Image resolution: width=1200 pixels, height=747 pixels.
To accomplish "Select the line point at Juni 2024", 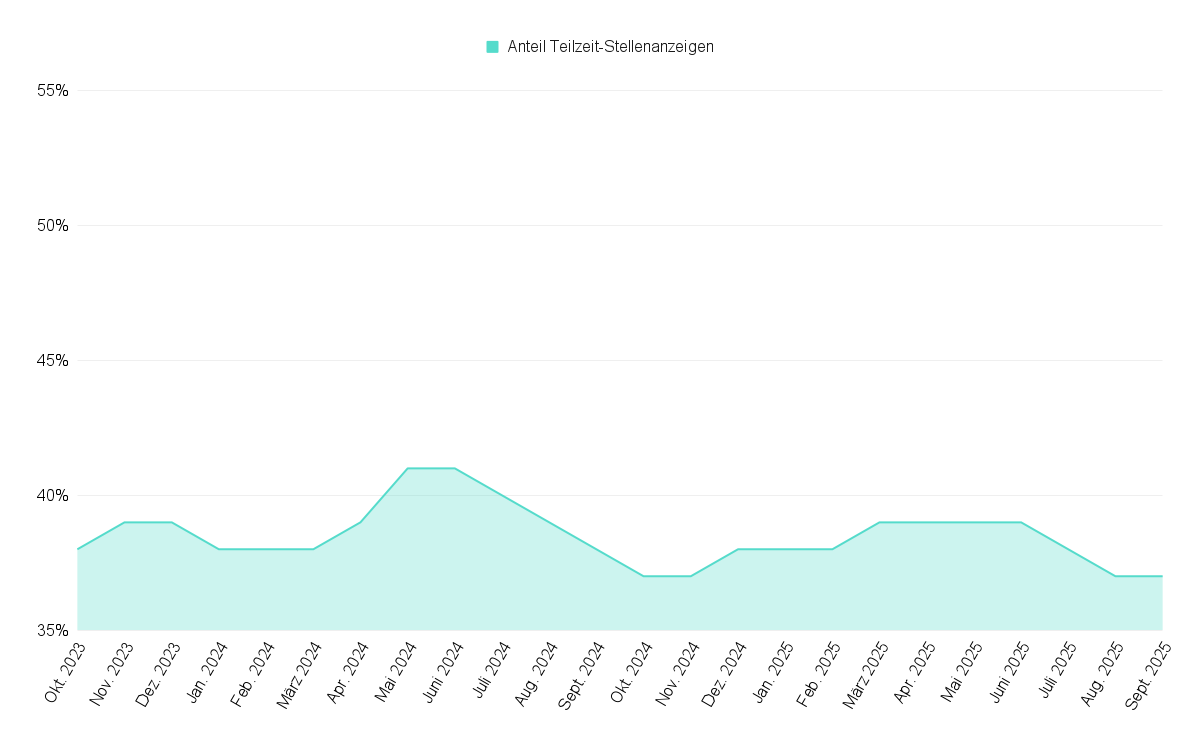I will coord(455,468).
